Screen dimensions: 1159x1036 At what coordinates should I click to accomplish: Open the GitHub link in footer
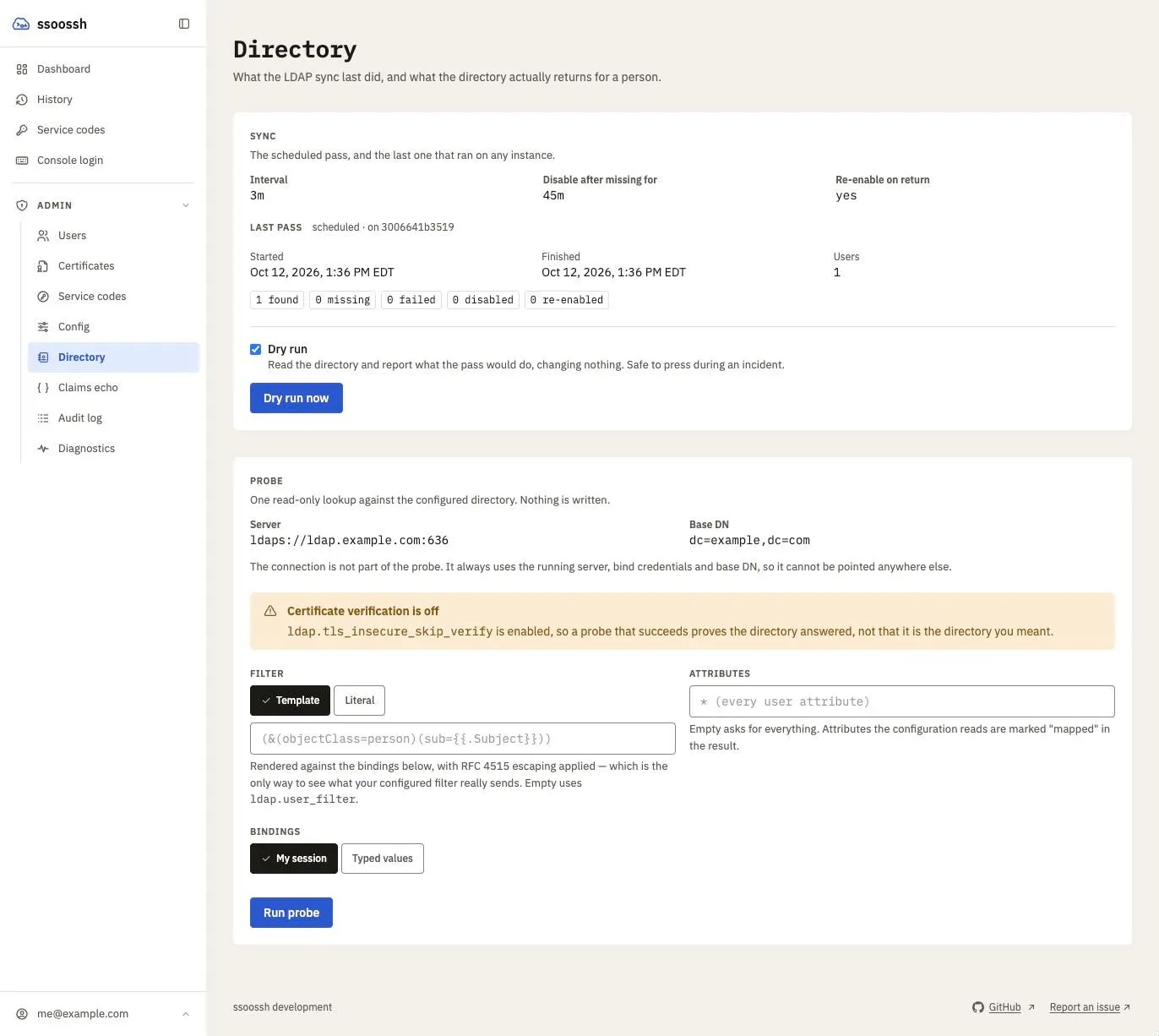(x=1004, y=1007)
